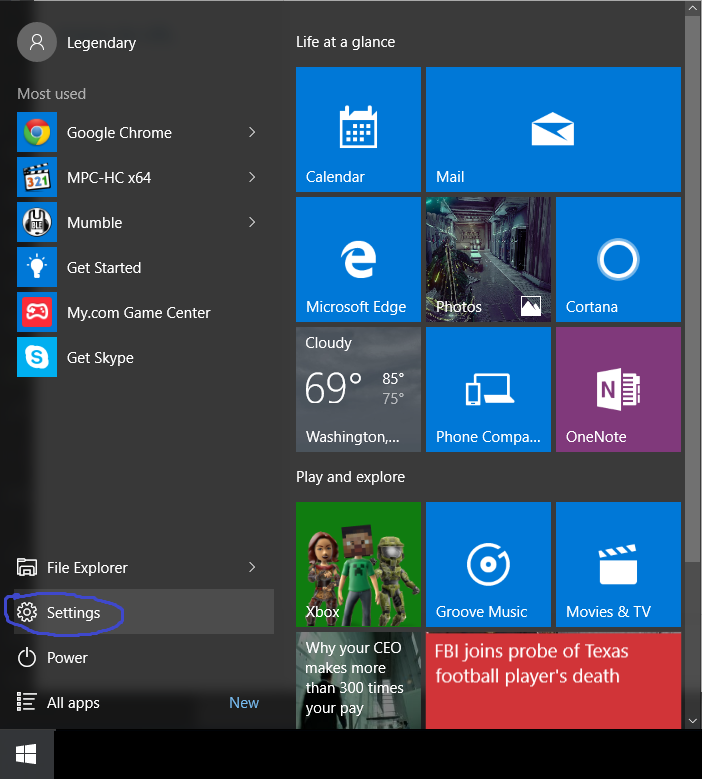This screenshot has width=702, height=779.
Task: Launch the Groove Music tile
Action: click(488, 564)
